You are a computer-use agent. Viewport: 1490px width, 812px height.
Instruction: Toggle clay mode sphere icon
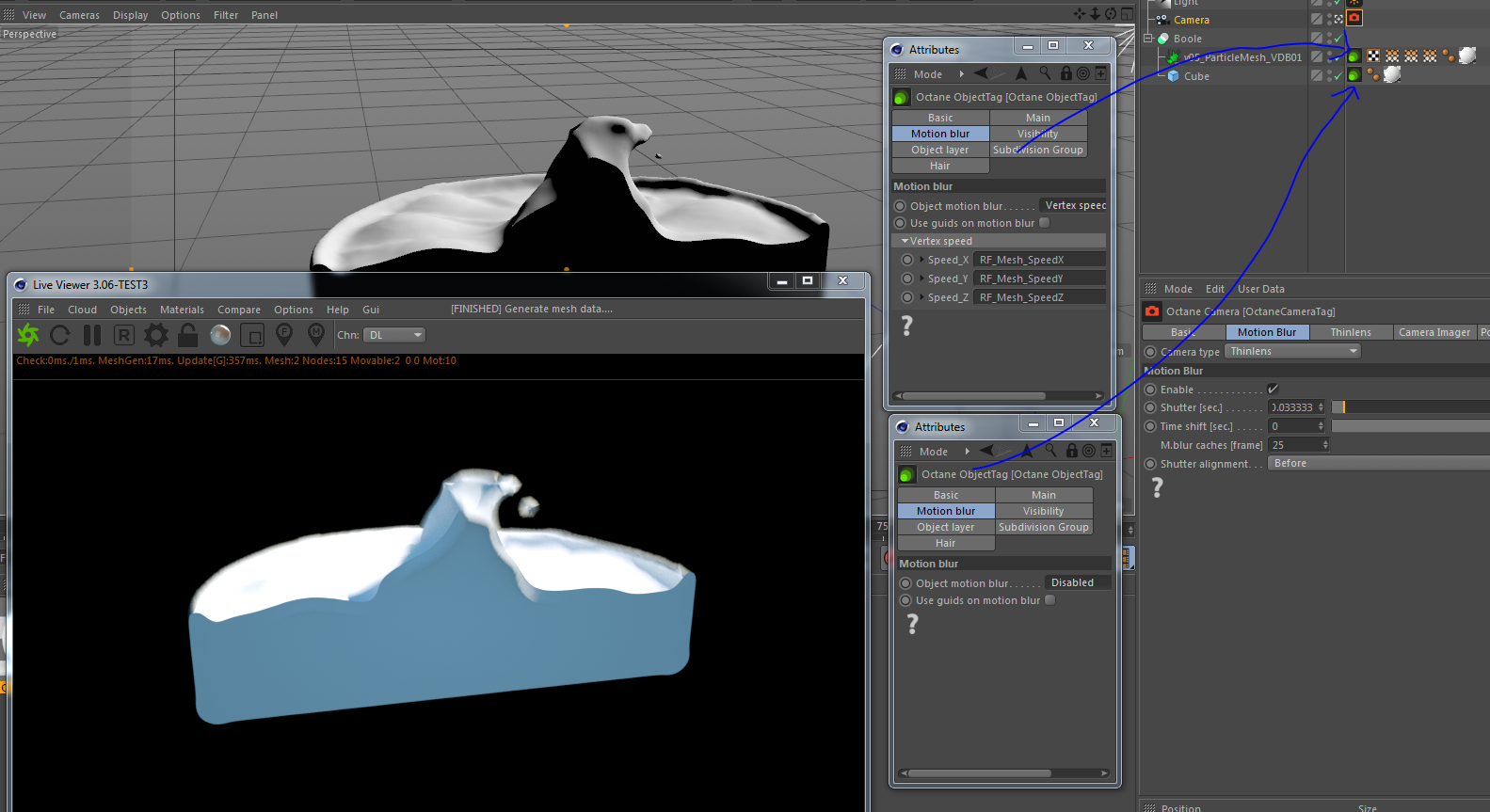220,335
